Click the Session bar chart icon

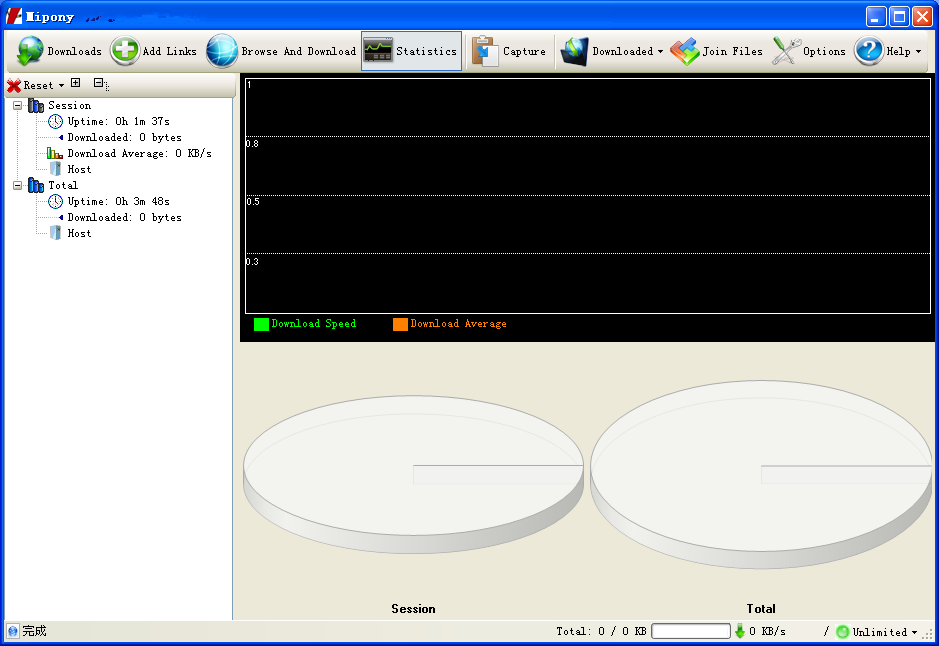coord(36,106)
